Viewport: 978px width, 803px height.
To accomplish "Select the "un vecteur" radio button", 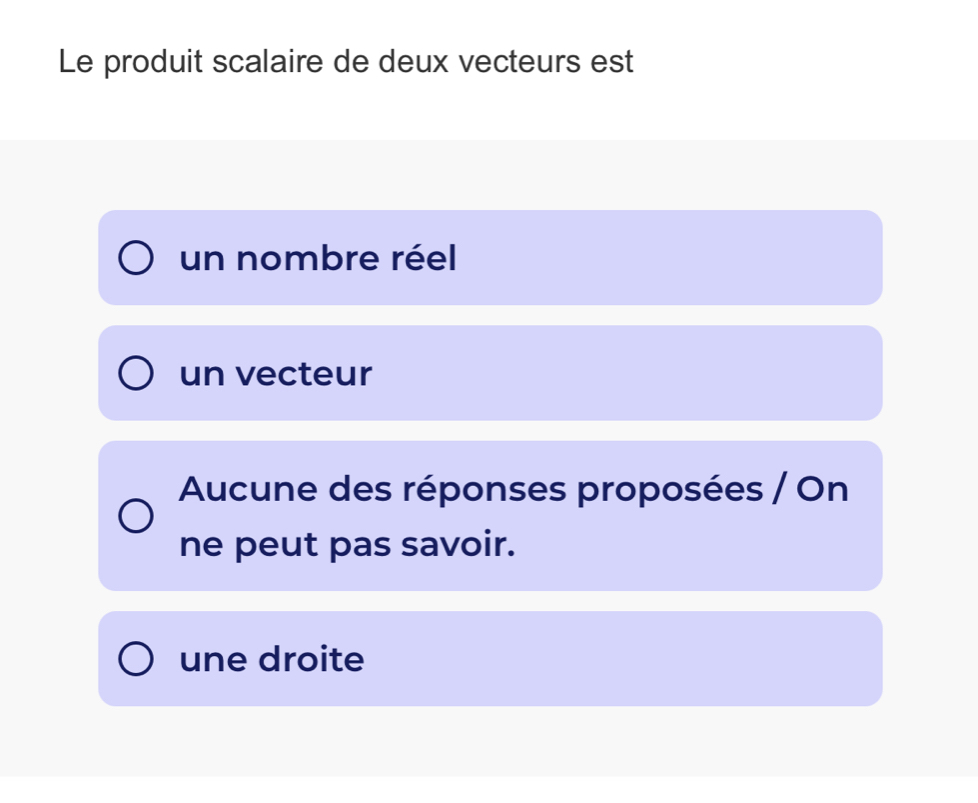I will 137,374.
